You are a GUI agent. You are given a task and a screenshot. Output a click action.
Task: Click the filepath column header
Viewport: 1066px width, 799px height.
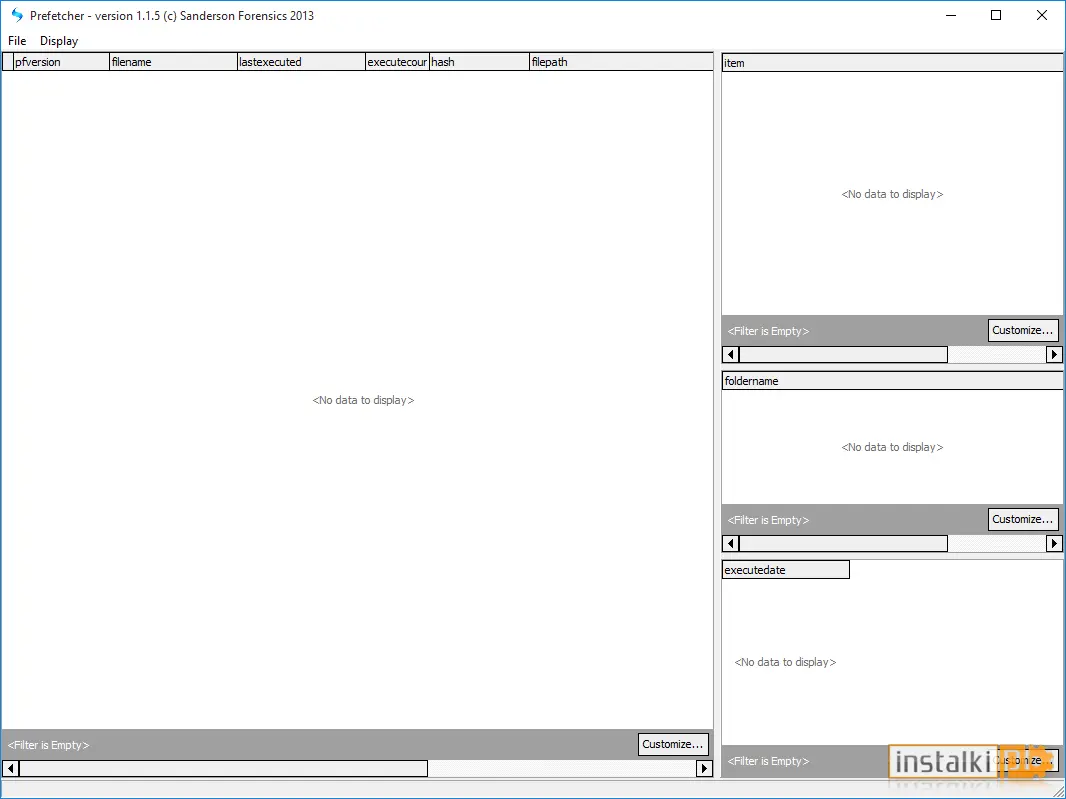621,62
